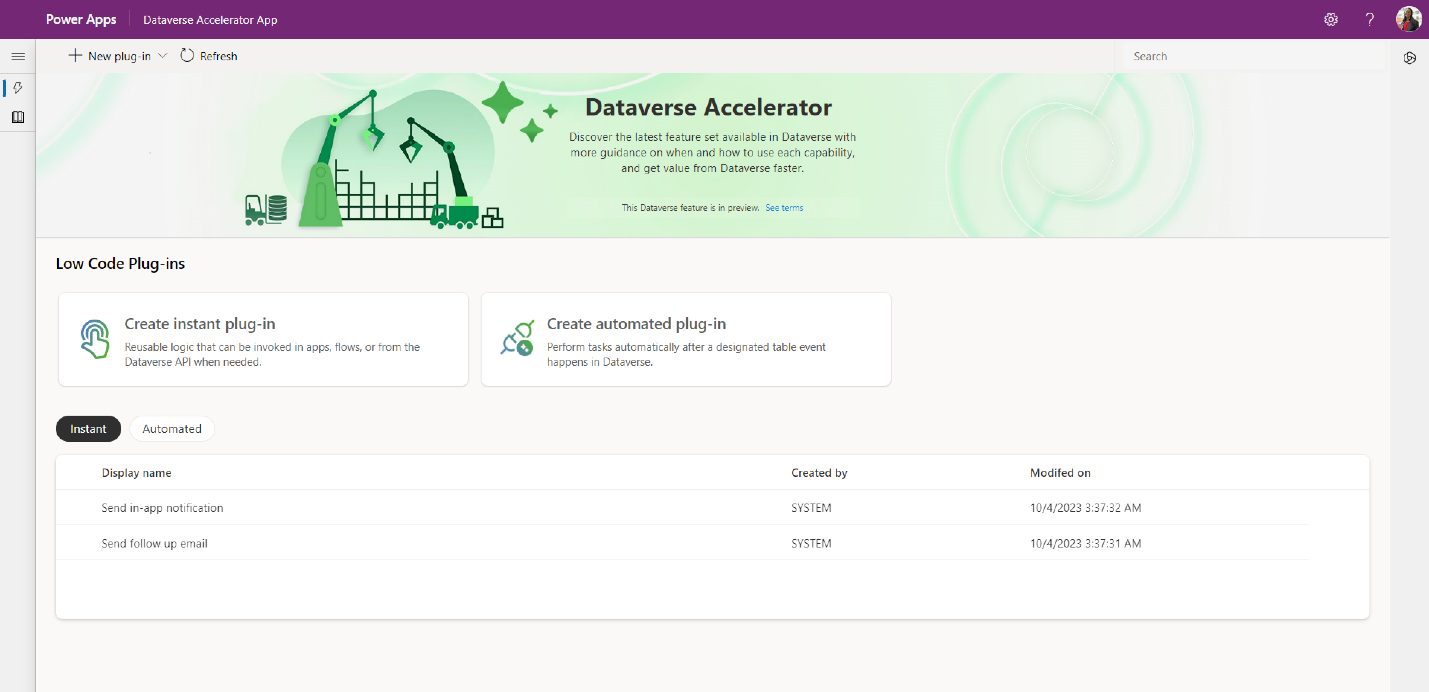Refresh the plug-in list
Screen dimensions: 1429x692
(x=209, y=56)
